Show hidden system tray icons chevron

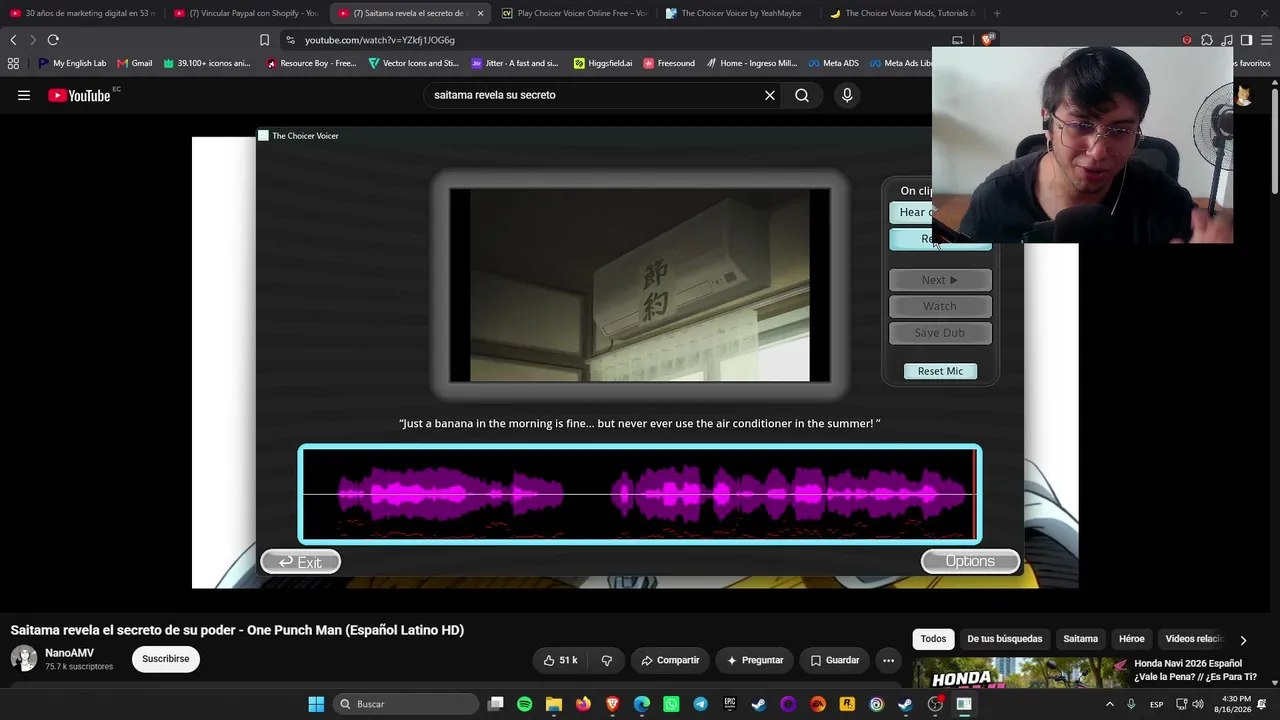pos(1109,704)
